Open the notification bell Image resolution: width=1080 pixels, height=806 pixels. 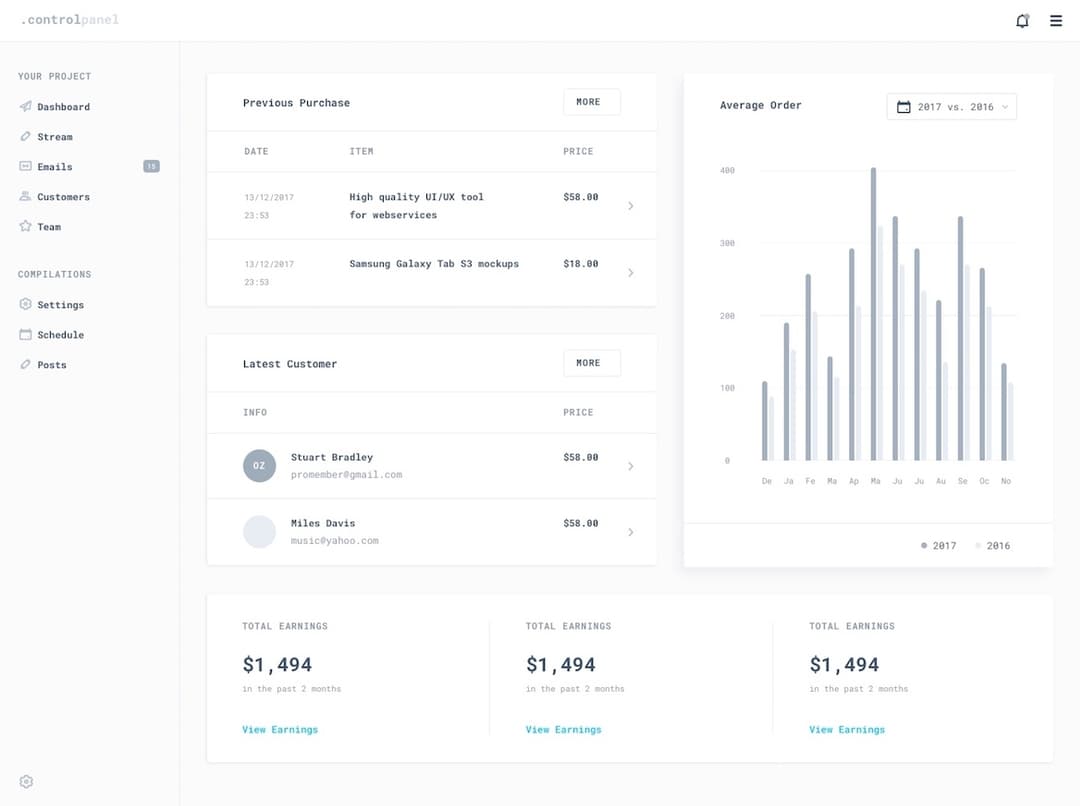pyautogui.click(x=1022, y=20)
